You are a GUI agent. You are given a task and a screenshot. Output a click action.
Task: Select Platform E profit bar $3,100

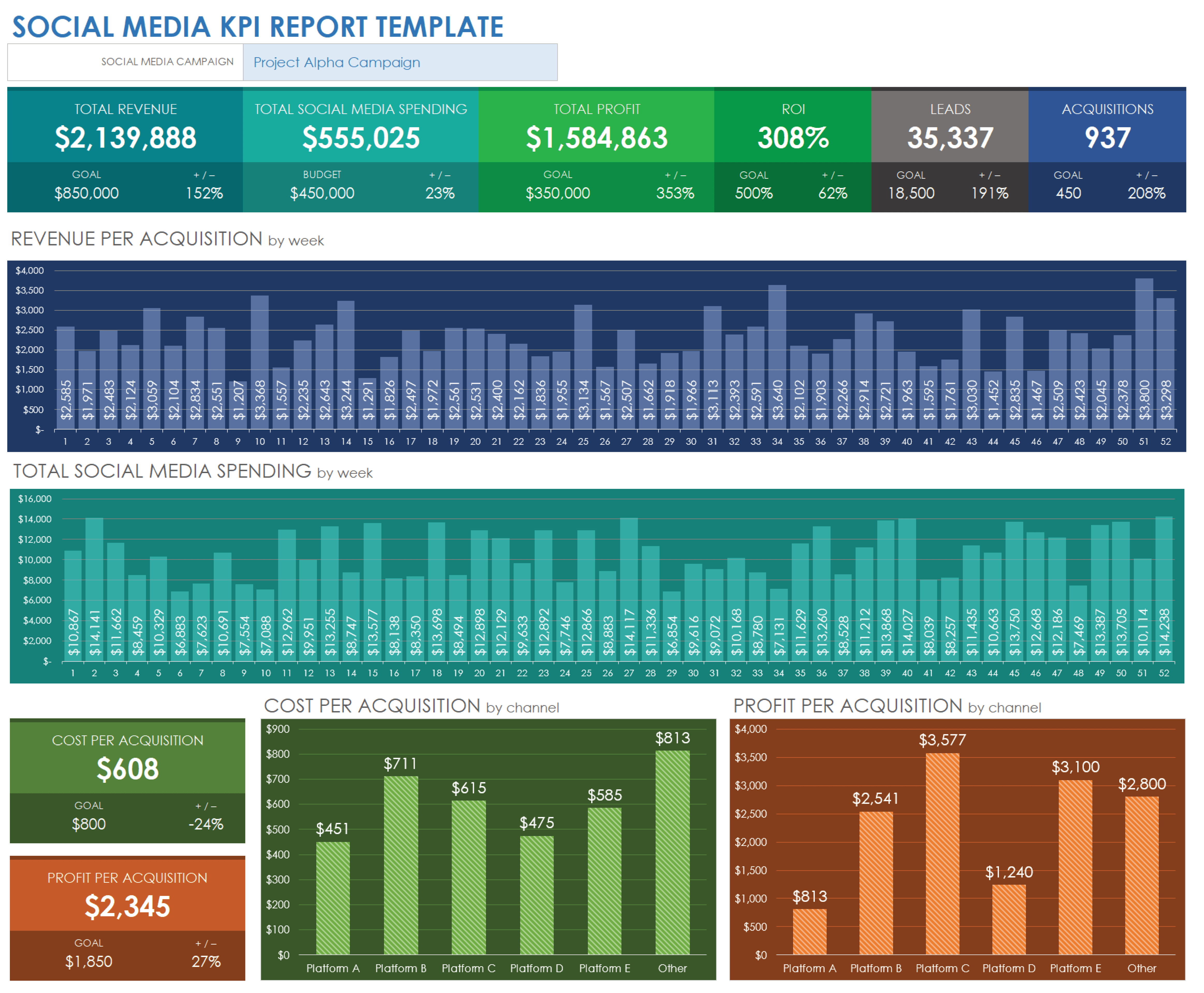(1075, 867)
